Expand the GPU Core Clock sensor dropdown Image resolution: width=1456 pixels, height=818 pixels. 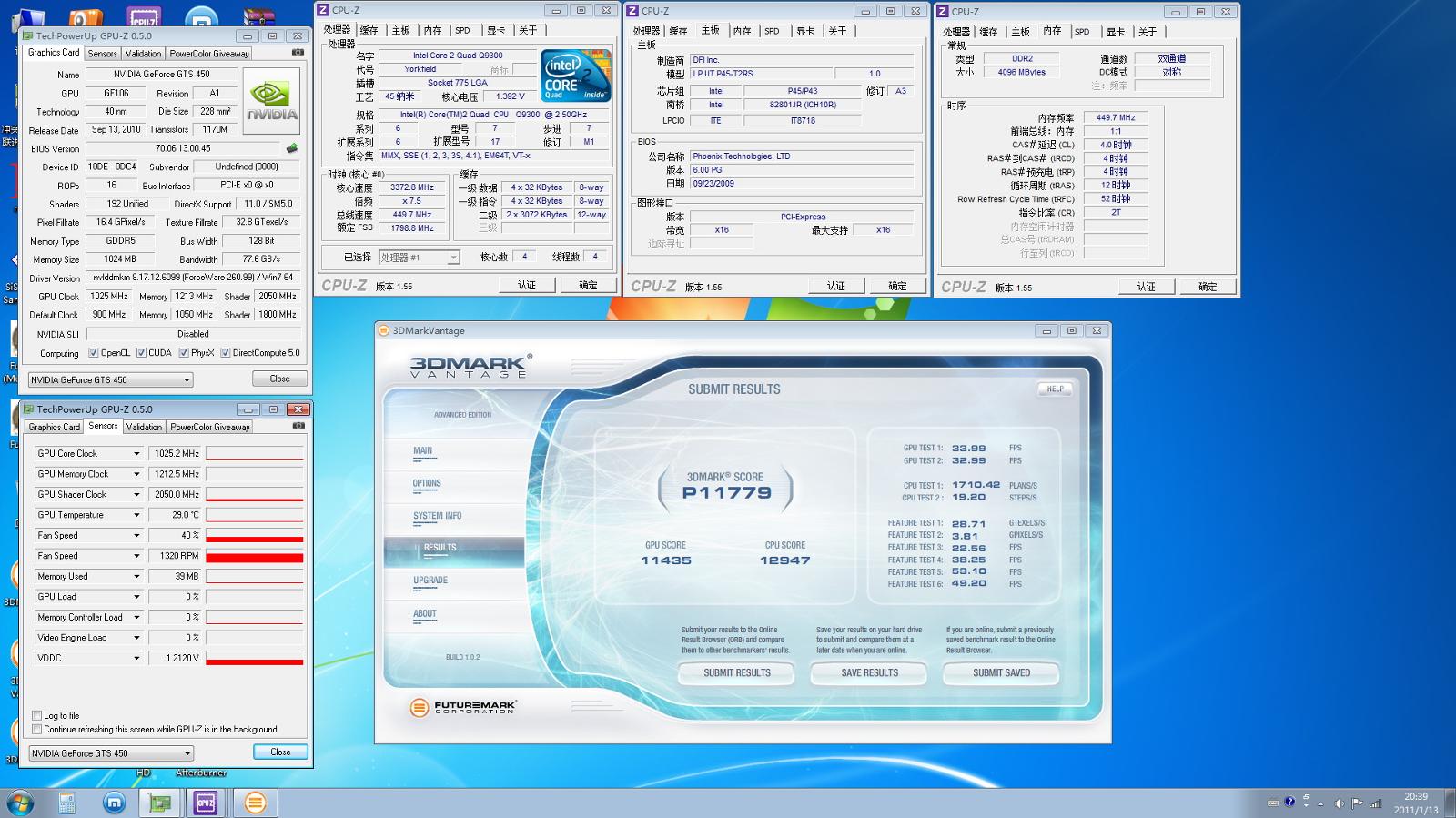click(x=136, y=453)
